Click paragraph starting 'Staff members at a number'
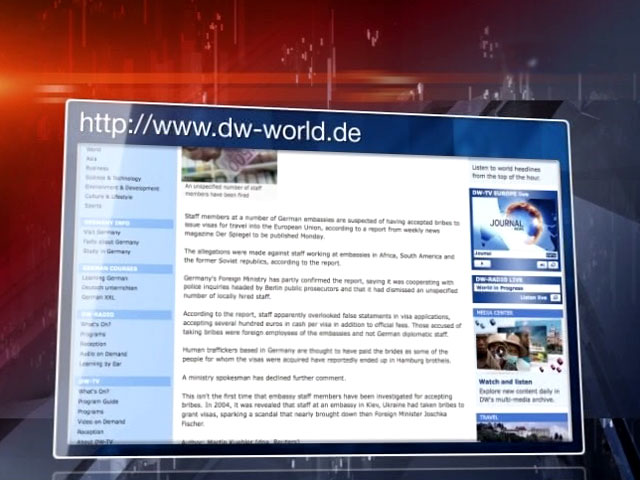The image size is (640, 480). pos(322,226)
